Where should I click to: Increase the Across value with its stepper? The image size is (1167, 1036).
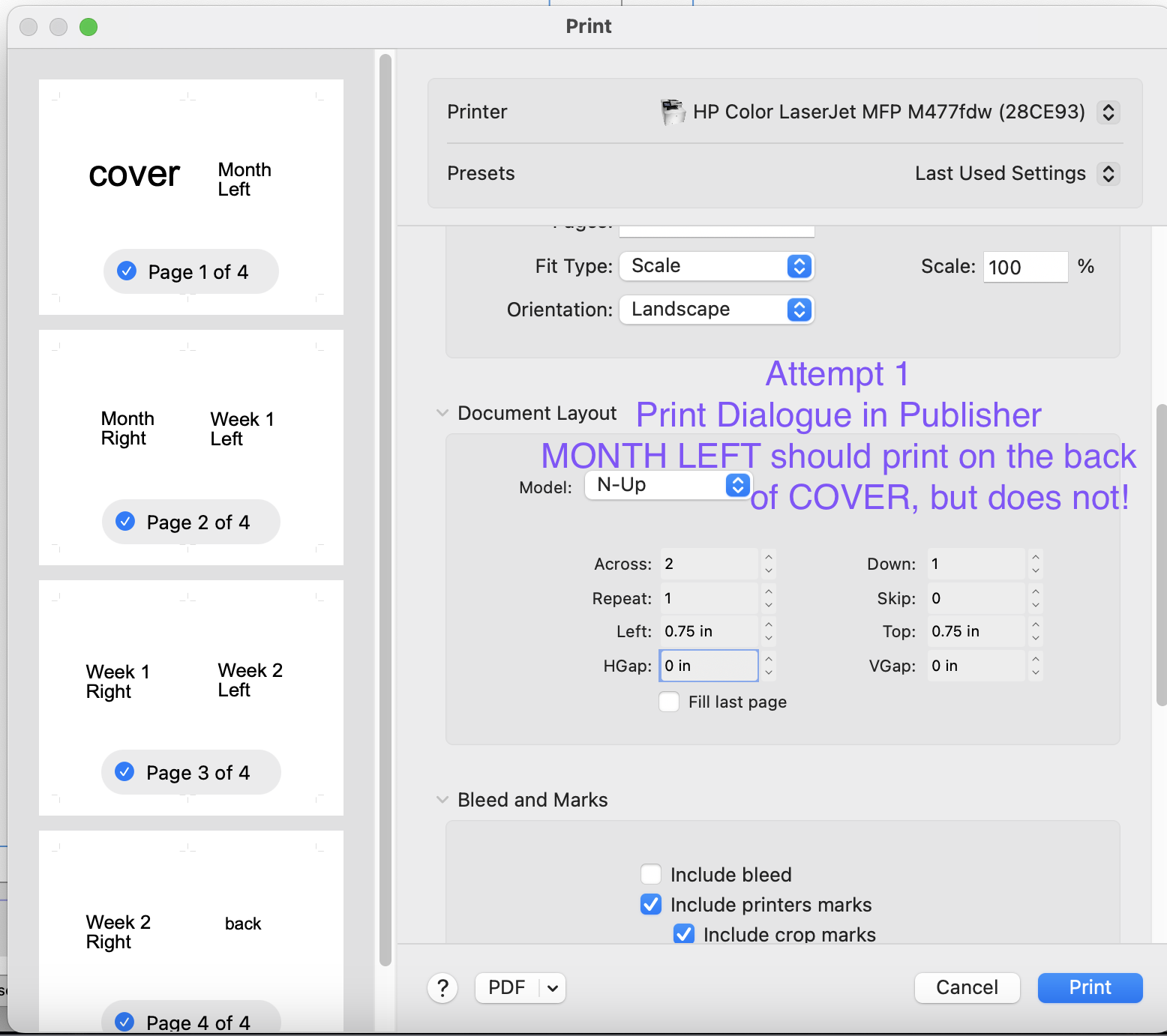768,558
